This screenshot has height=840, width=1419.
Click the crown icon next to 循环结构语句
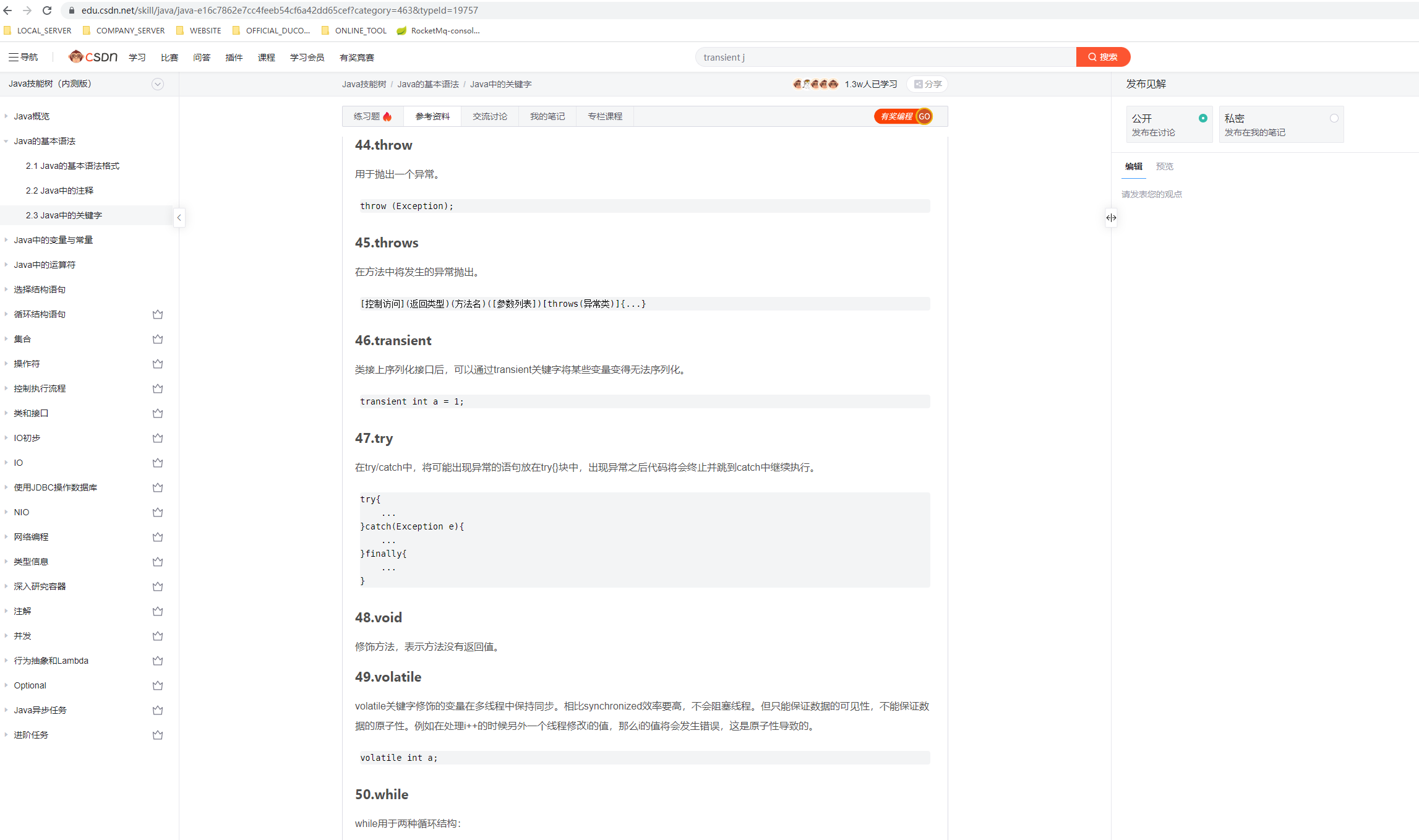pyautogui.click(x=157, y=314)
